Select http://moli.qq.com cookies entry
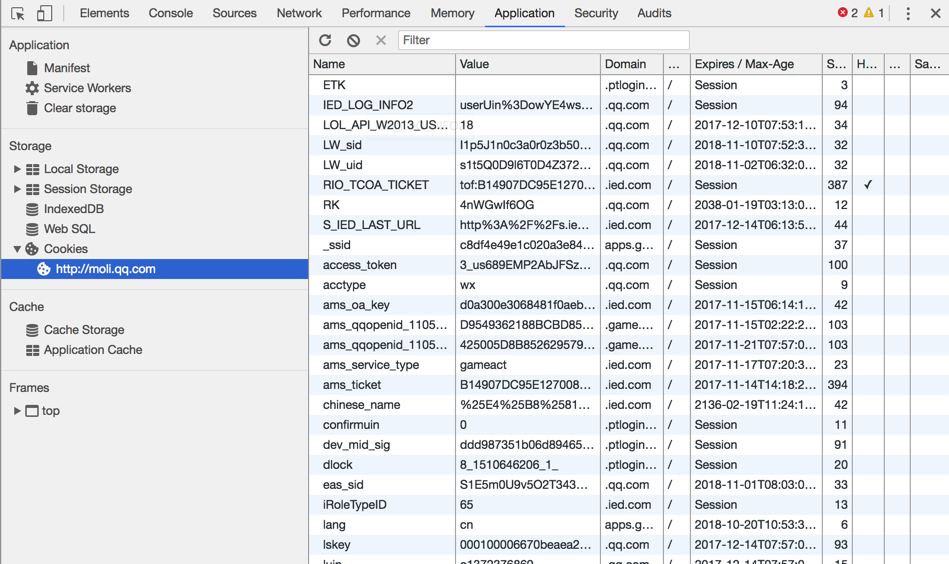Screen dimensions: 949x564 154,269
